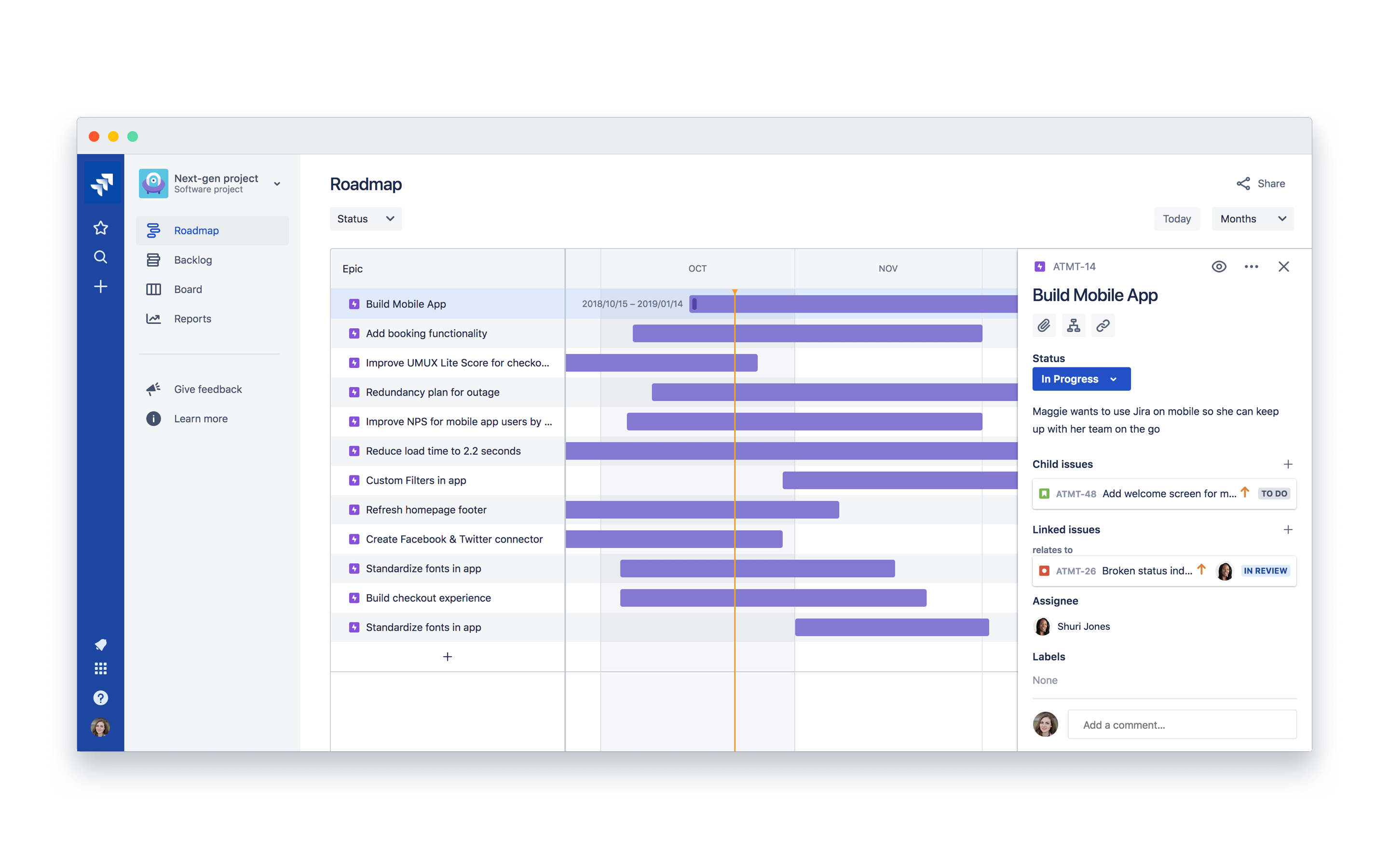Select the Backlog menu item
The width and height of the screenshot is (1389, 868).
pyautogui.click(x=192, y=259)
